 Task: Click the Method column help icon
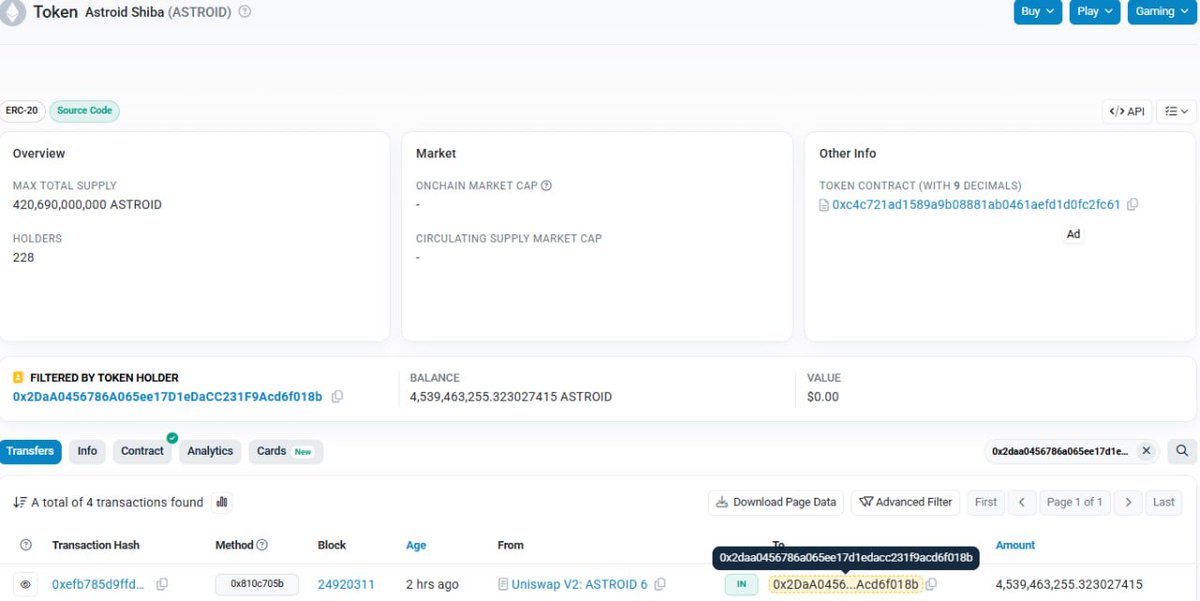[x=262, y=545]
